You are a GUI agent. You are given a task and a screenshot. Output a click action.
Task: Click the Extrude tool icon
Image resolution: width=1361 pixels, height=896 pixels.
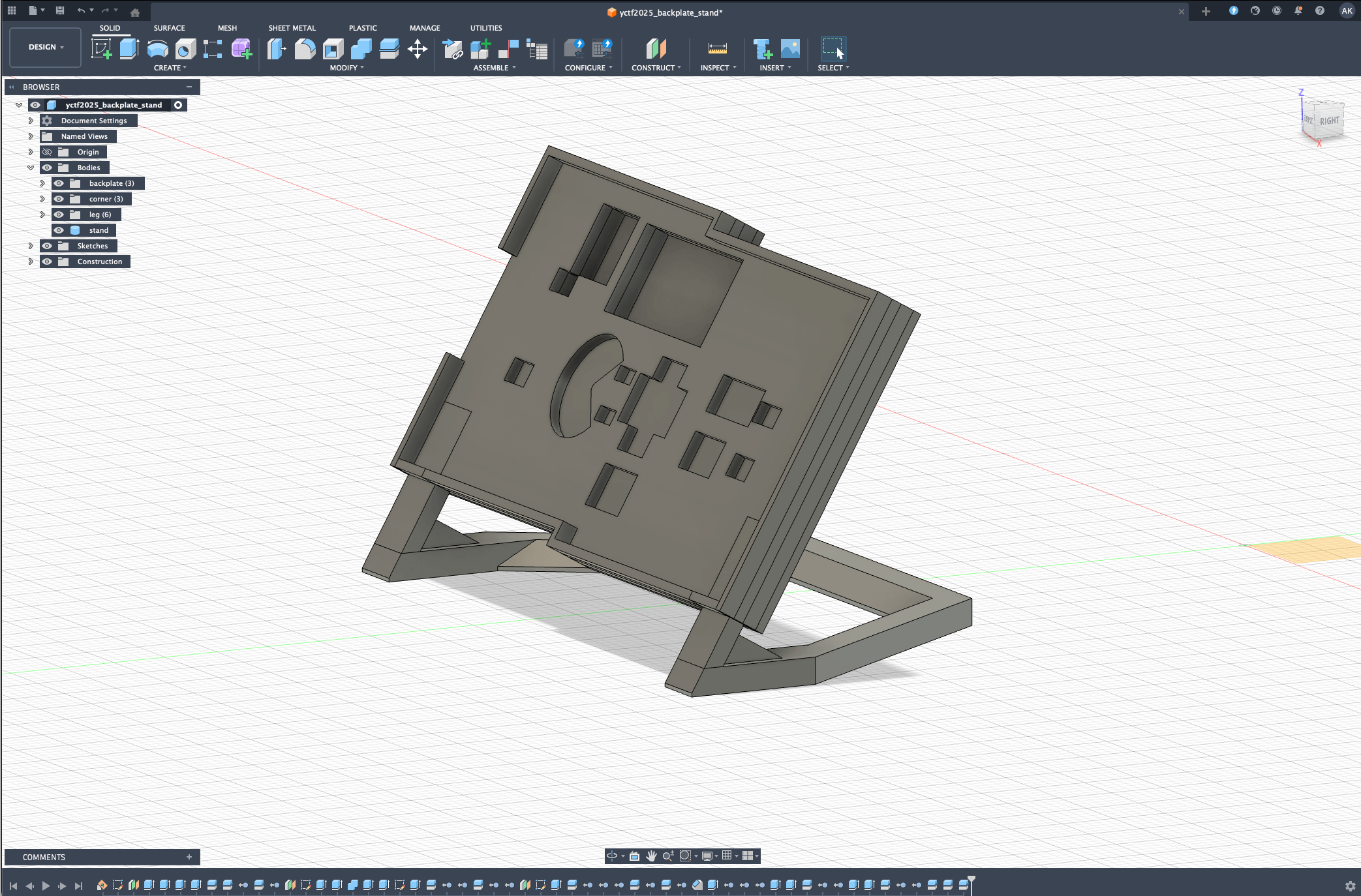[x=129, y=49]
